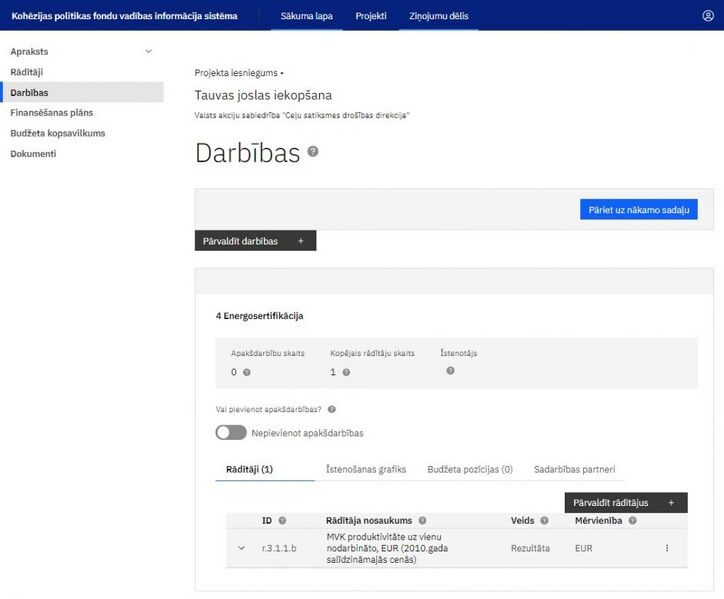The image size is (724, 599).
Task: Click help icon next to Rādītāja nosaukums
Action: [x=422, y=521]
